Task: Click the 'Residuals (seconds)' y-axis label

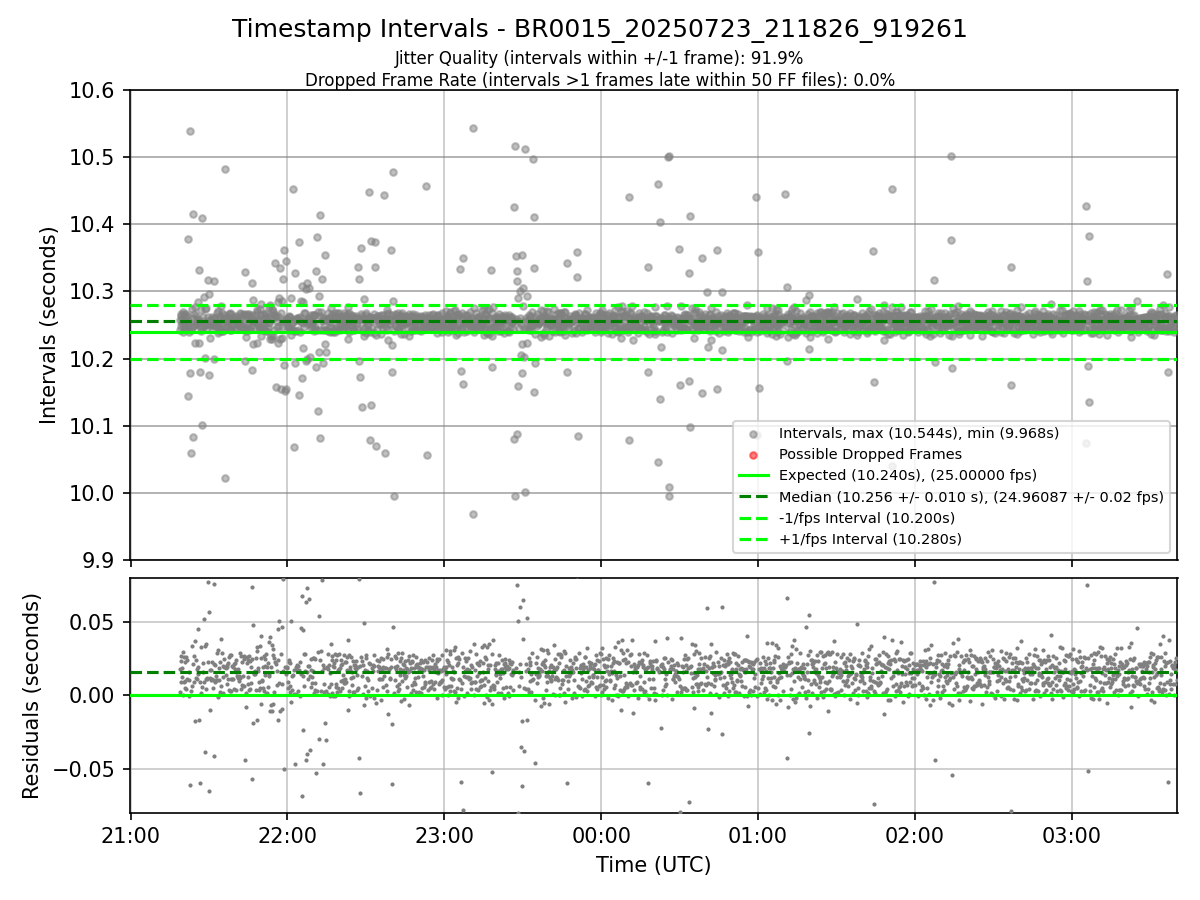Action: [x=31, y=696]
